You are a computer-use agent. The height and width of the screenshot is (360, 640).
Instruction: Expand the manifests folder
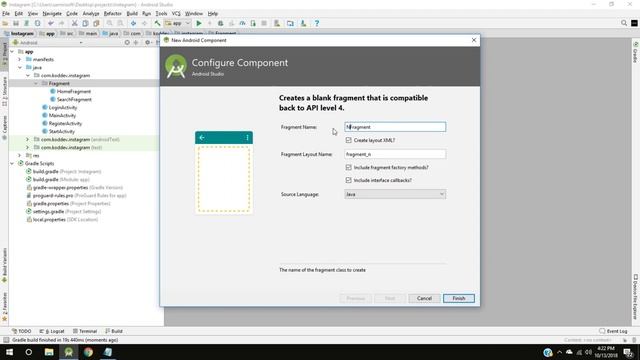click(x=20, y=60)
